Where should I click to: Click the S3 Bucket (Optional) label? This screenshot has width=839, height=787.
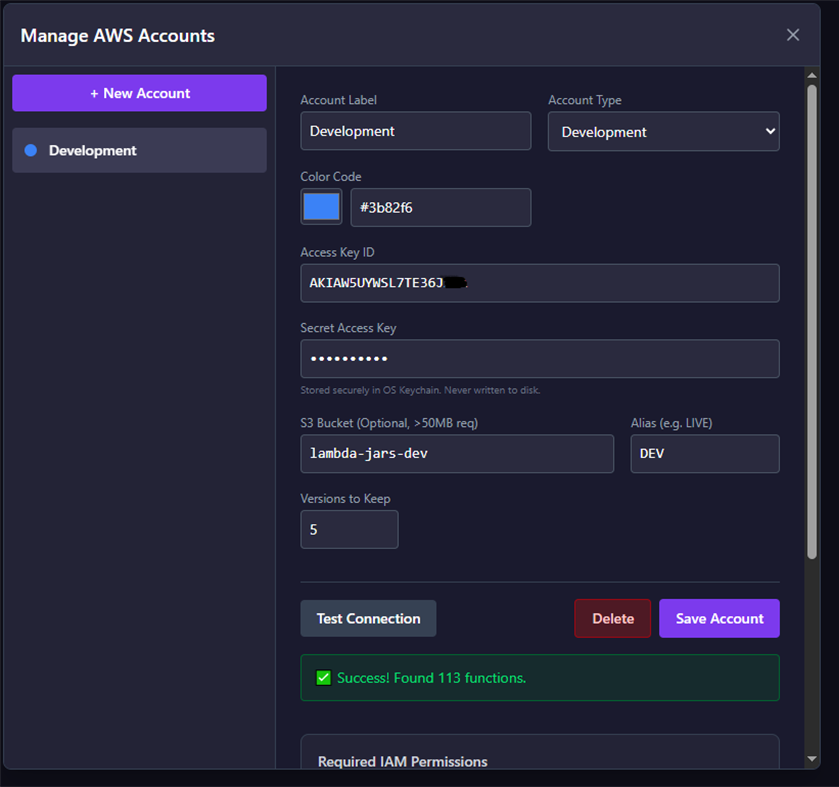389,423
